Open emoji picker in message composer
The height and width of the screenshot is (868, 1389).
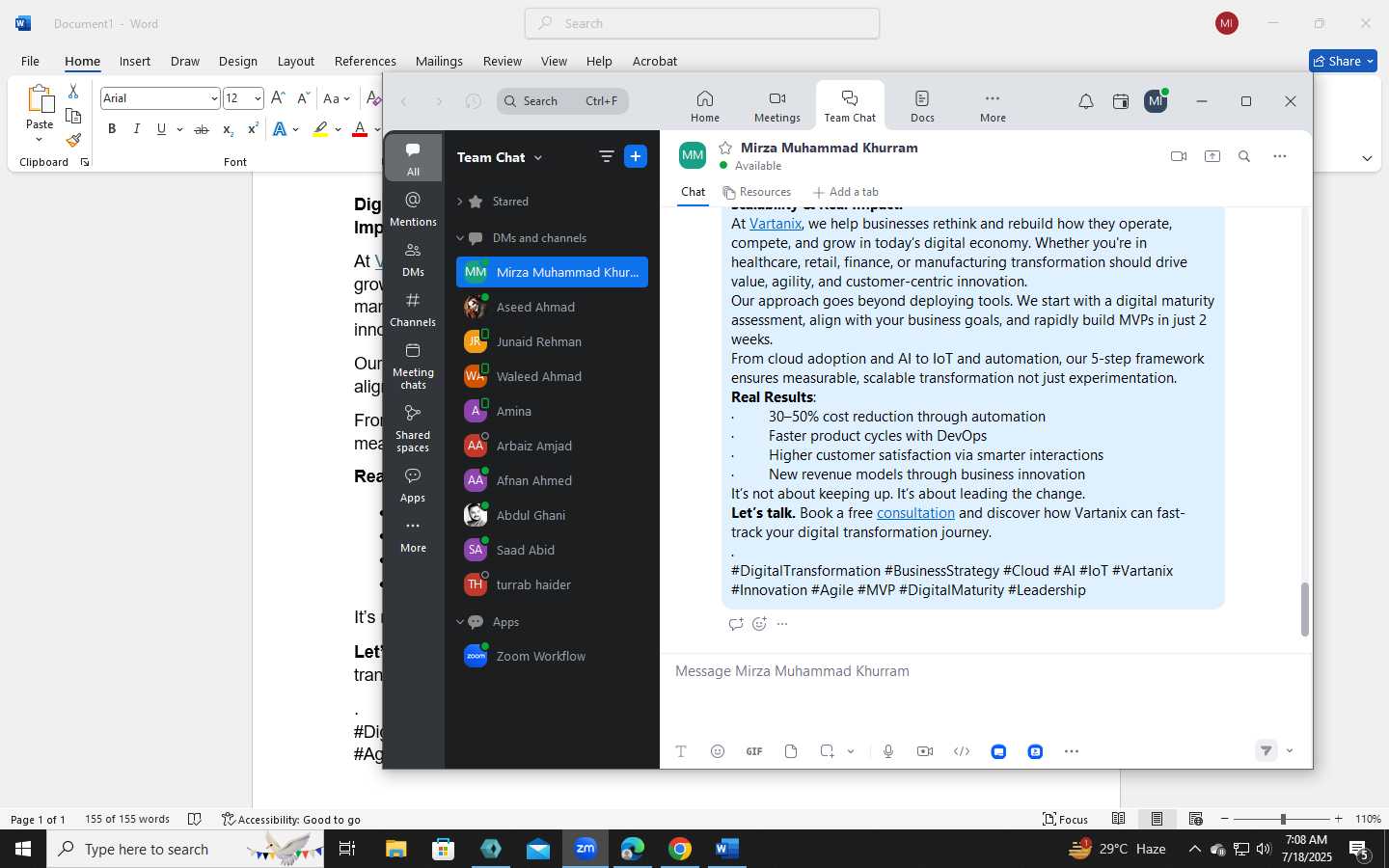coord(718,751)
